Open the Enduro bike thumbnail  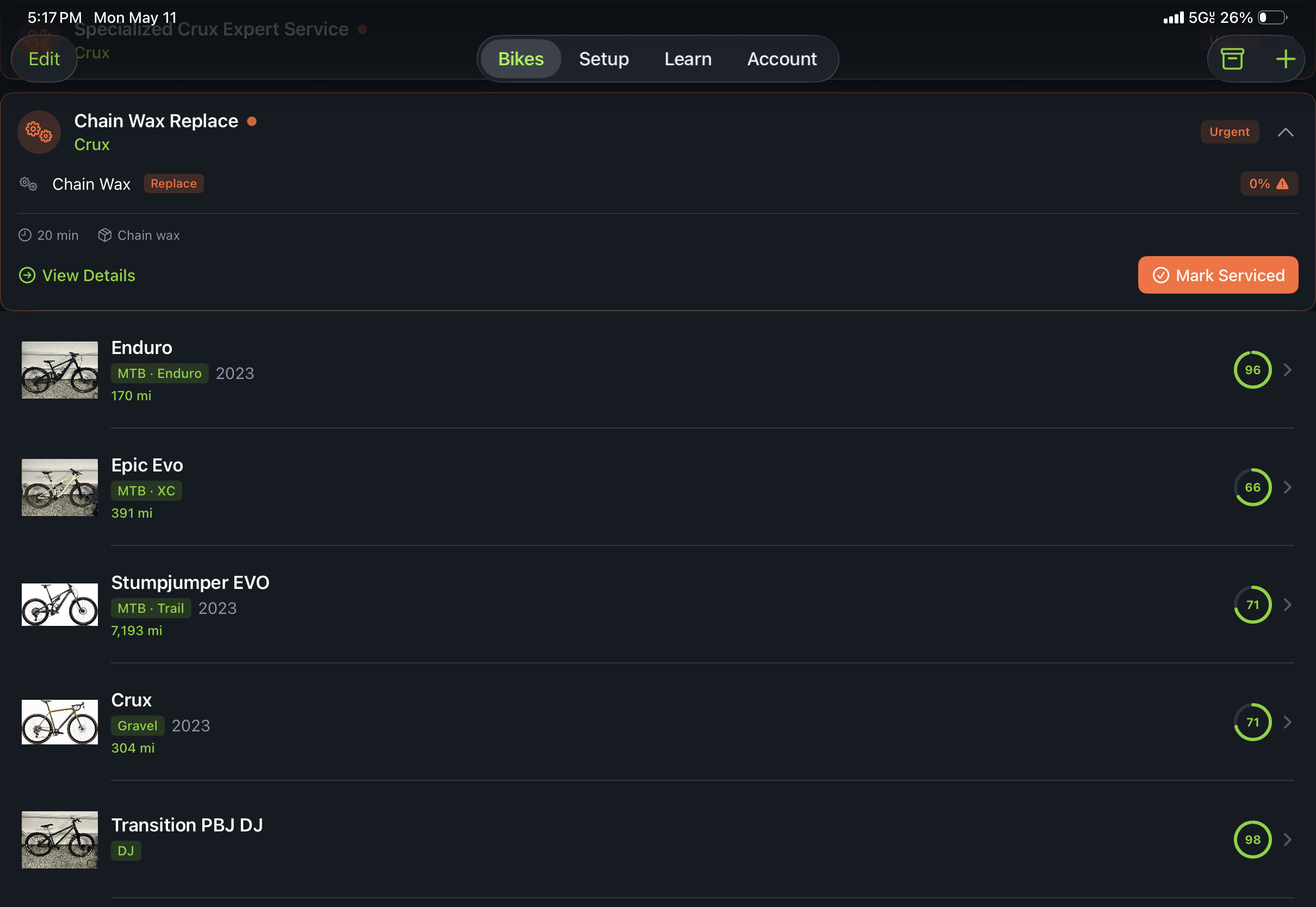pyautogui.click(x=60, y=370)
